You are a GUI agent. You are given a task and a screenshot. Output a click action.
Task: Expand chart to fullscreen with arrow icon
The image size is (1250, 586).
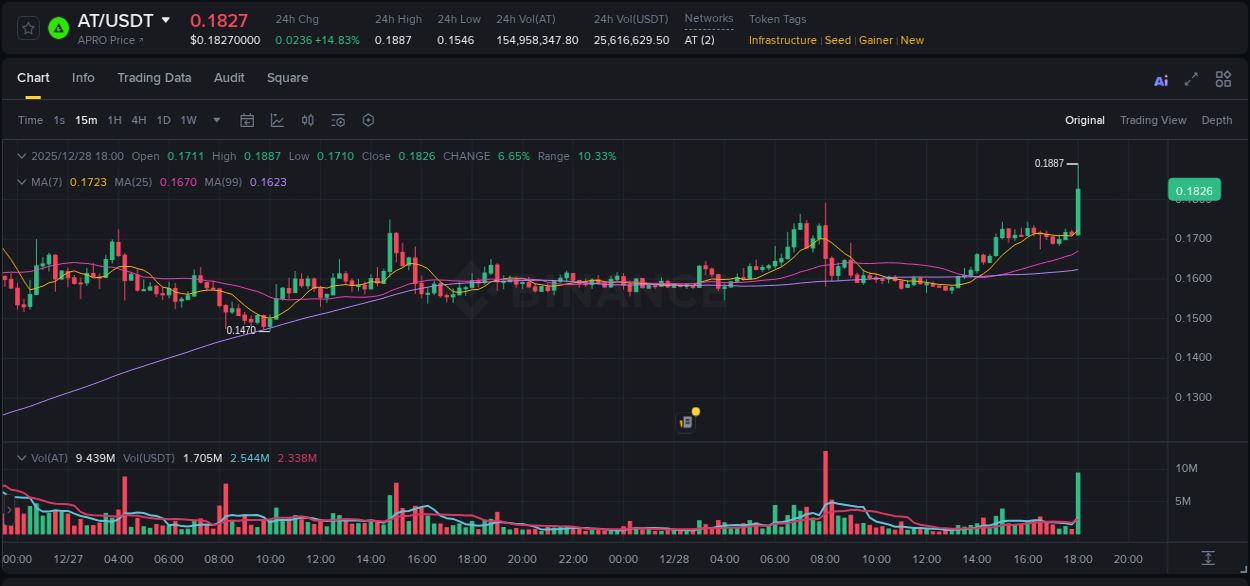pos(1191,79)
